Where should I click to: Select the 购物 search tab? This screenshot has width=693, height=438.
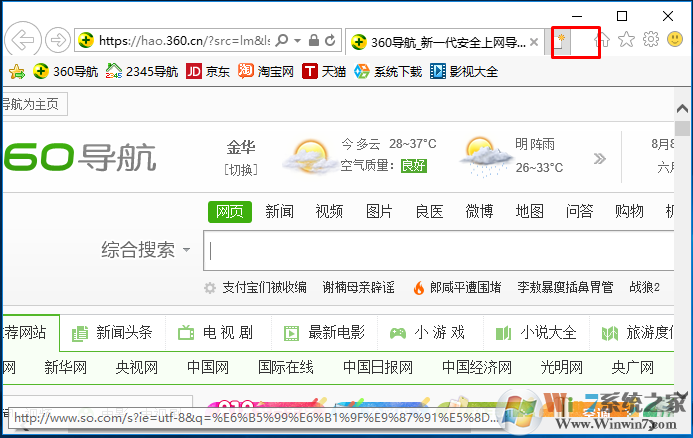pyautogui.click(x=629, y=212)
